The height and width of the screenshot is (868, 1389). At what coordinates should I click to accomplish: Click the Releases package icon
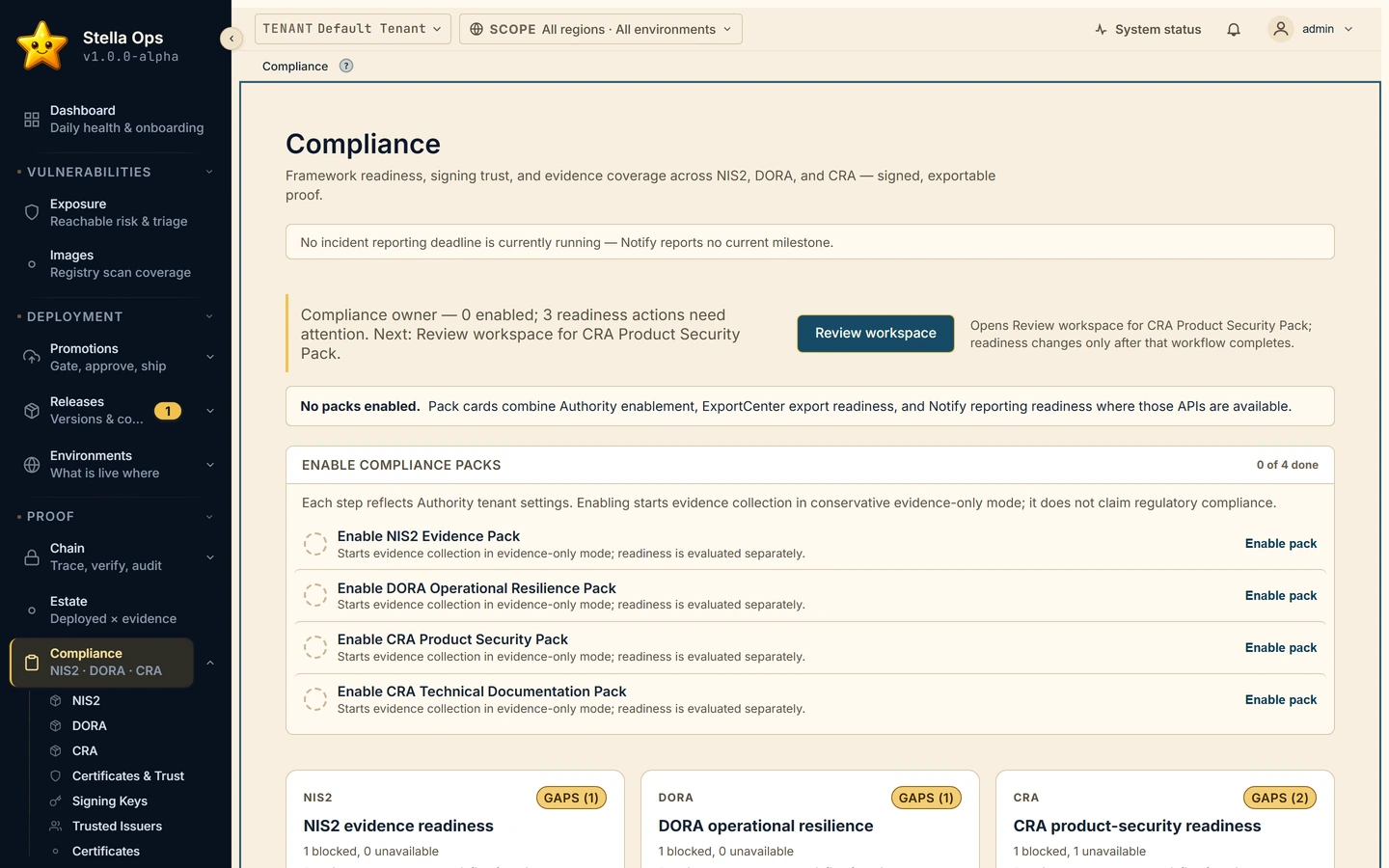tap(32, 411)
